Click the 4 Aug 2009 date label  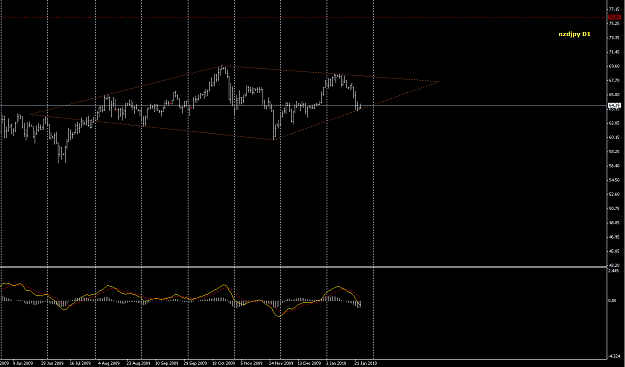coord(108,363)
